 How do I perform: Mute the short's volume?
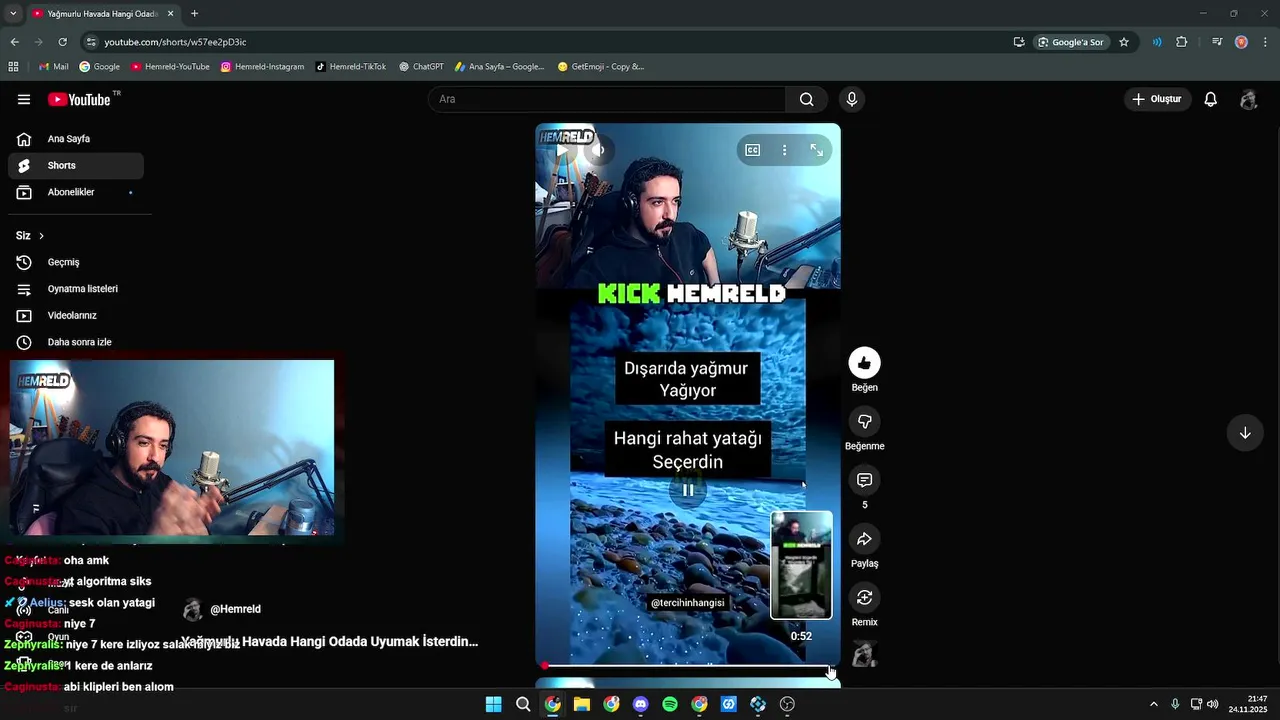click(598, 151)
